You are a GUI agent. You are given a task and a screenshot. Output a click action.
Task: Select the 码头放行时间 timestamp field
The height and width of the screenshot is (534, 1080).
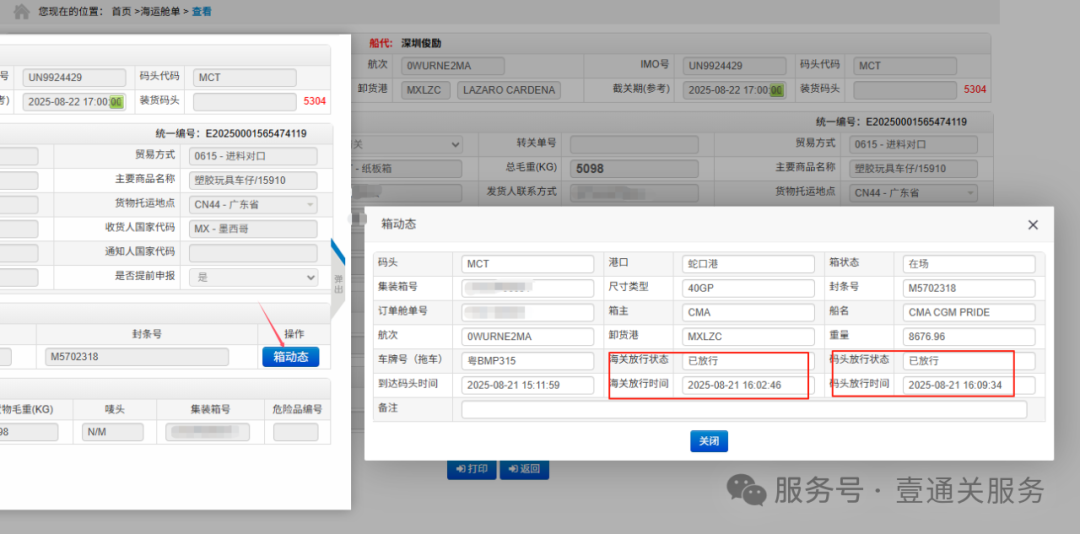(968, 385)
